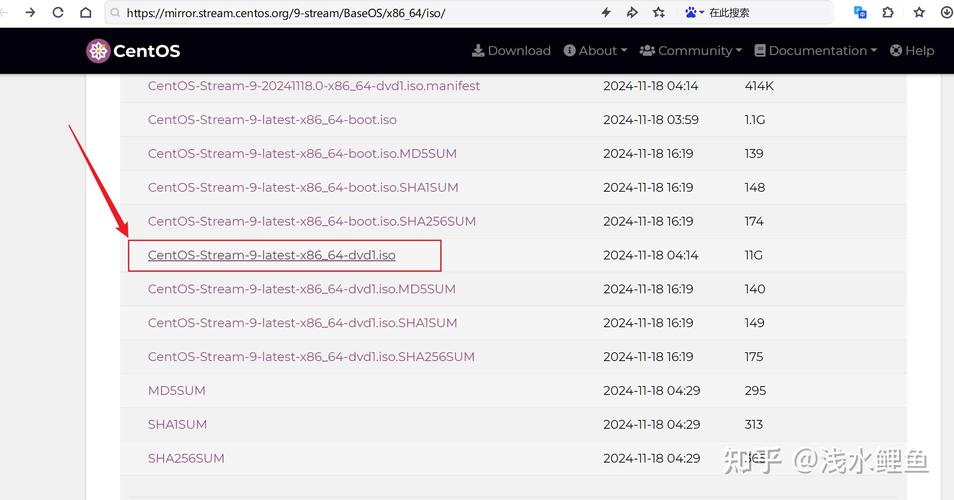Click the 175 size value
This screenshot has width=954, height=500.
point(754,356)
